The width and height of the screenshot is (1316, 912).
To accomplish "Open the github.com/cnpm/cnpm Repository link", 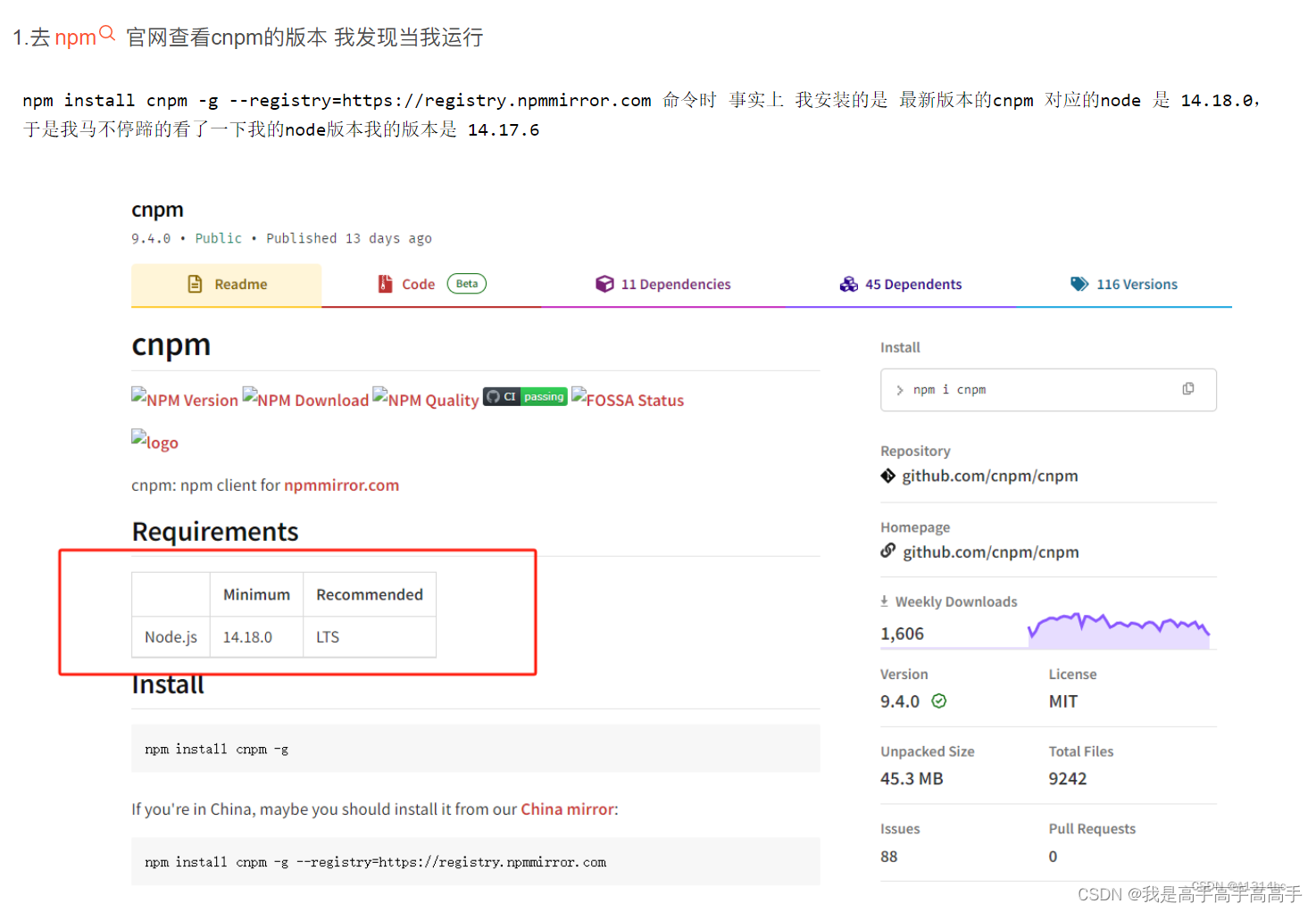I will tap(990, 476).
